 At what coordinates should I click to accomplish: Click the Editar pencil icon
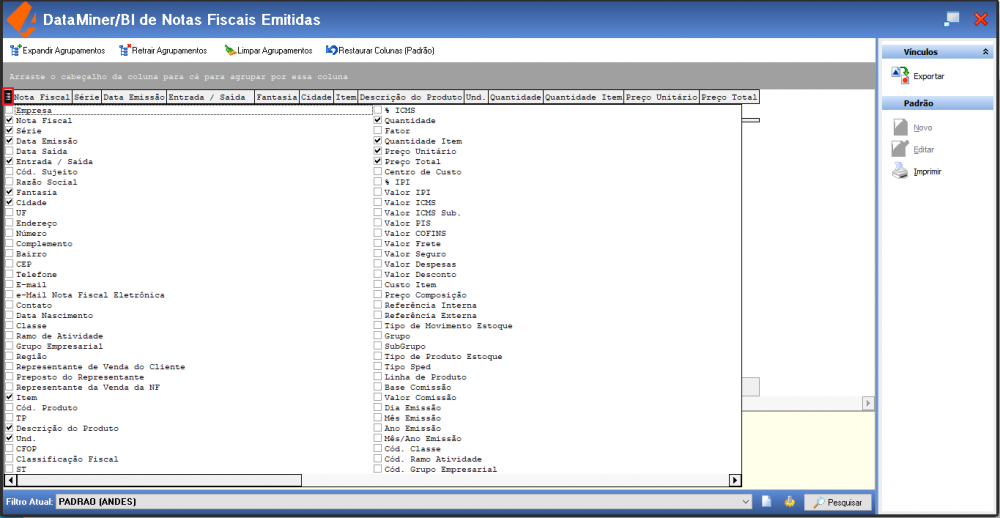(900, 149)
